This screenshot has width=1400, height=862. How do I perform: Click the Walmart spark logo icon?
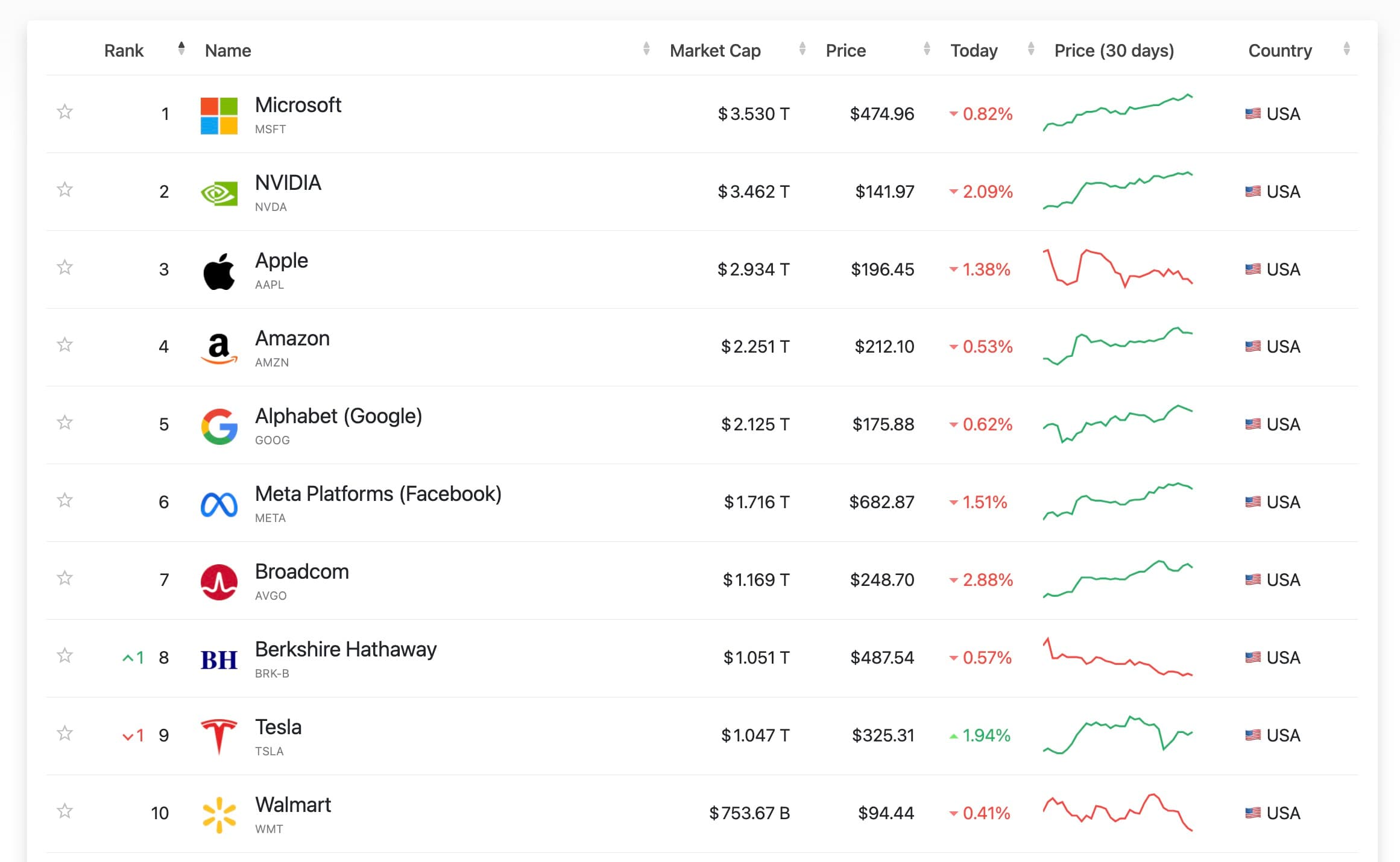tap(219, 816)
